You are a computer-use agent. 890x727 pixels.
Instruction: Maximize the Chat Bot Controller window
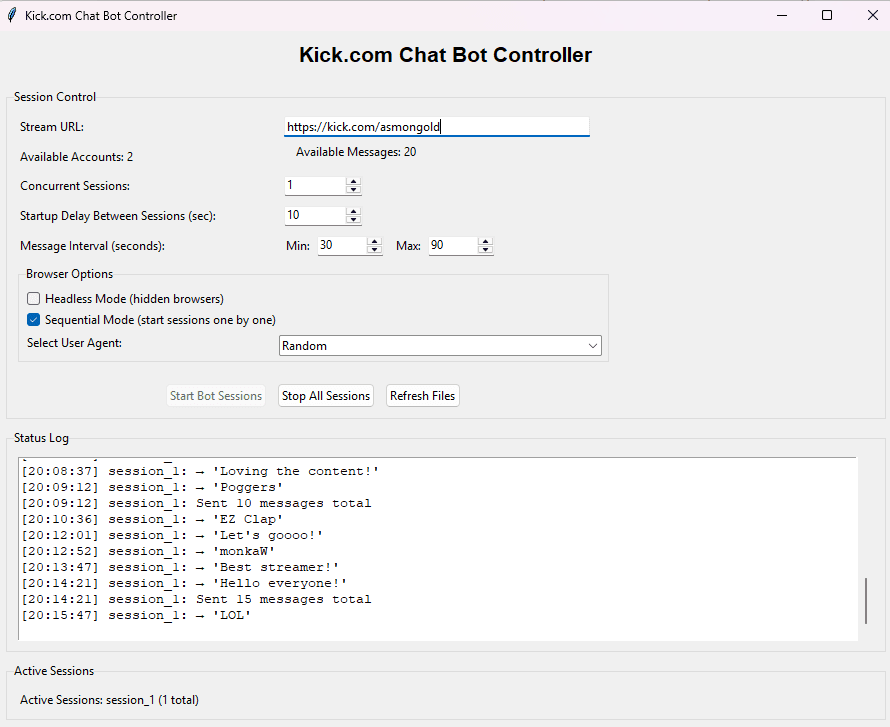(x=827, y=15)
